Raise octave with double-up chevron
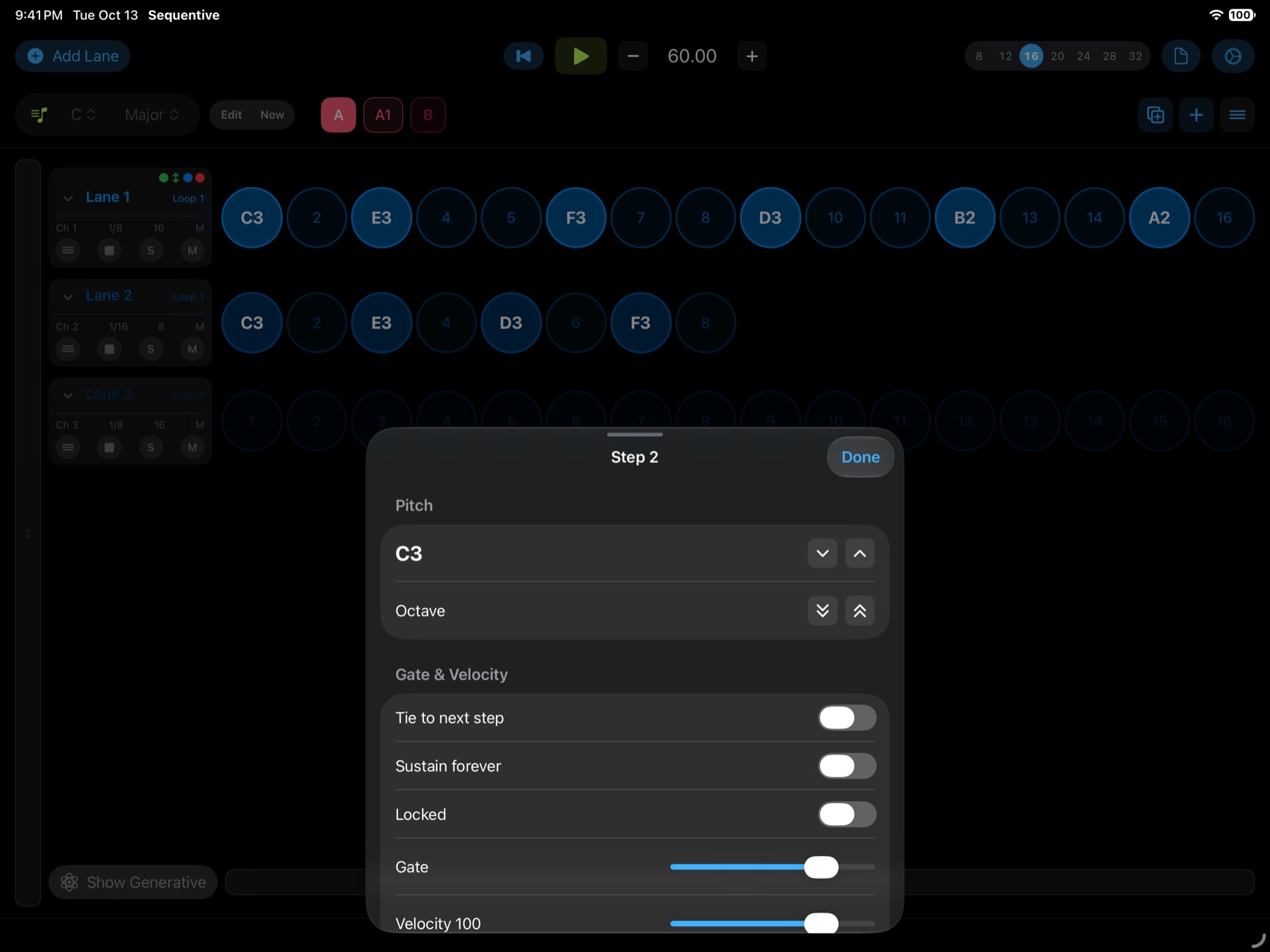The width and height of the screenshot is (1270, 952). pyautogui.click(x=859, y=610)
